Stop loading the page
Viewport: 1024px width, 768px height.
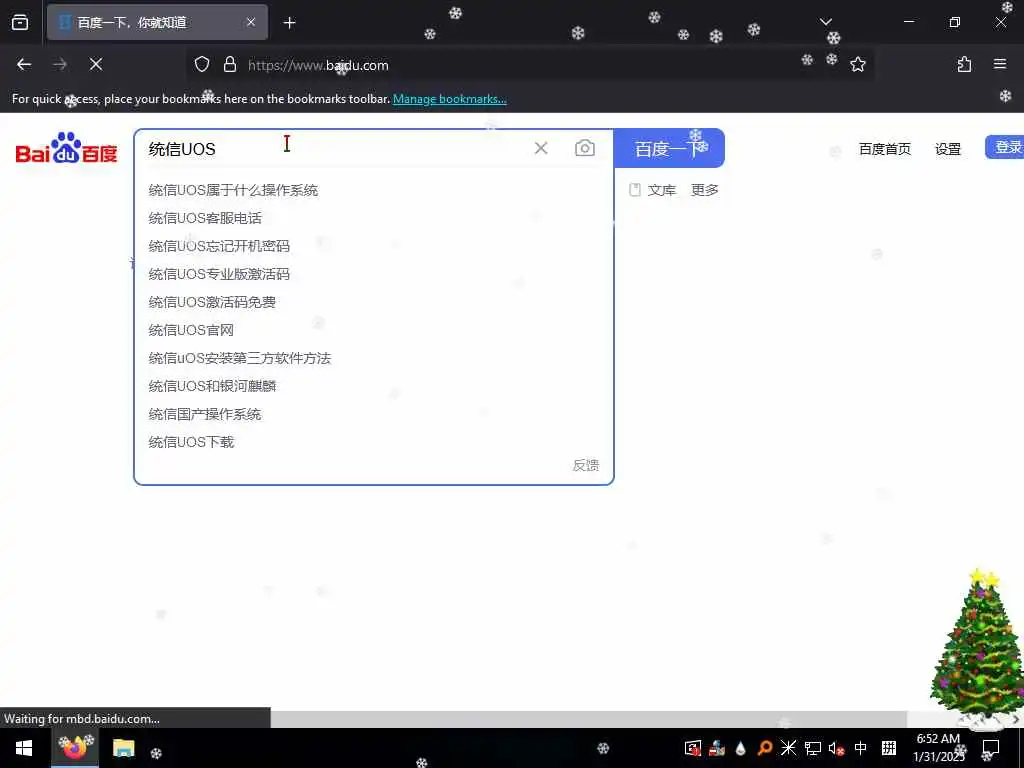point(96,65)
